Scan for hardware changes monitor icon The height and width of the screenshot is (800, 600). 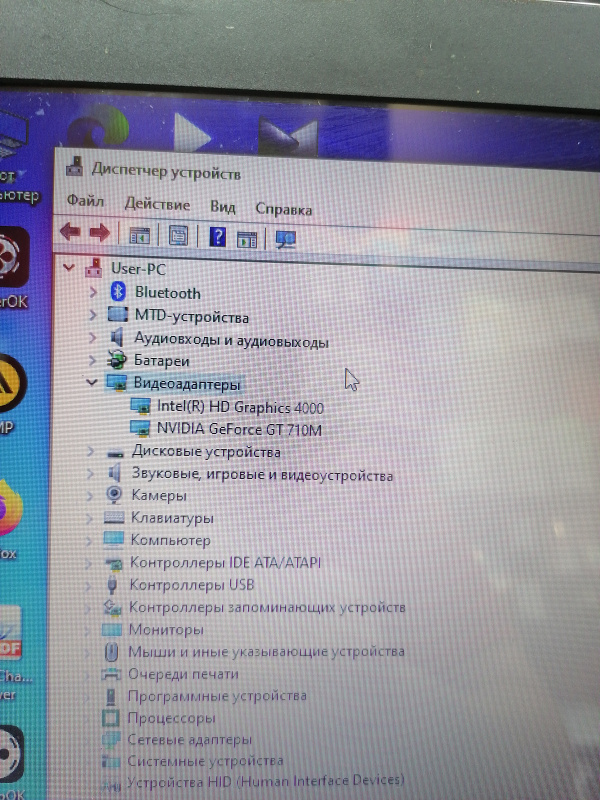click(x=286, y=240)
